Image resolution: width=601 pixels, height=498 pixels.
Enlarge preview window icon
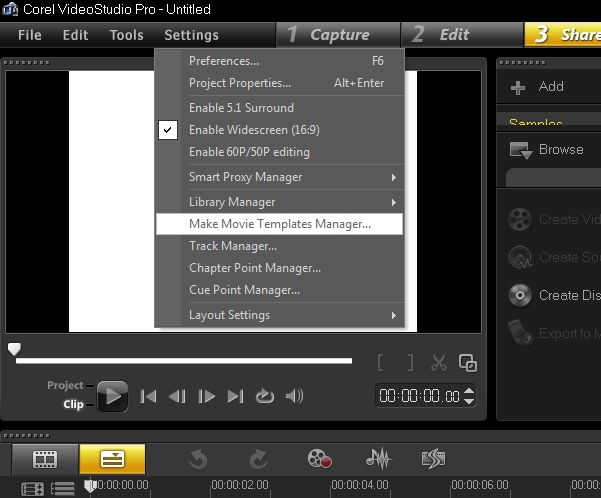[468, 363]
